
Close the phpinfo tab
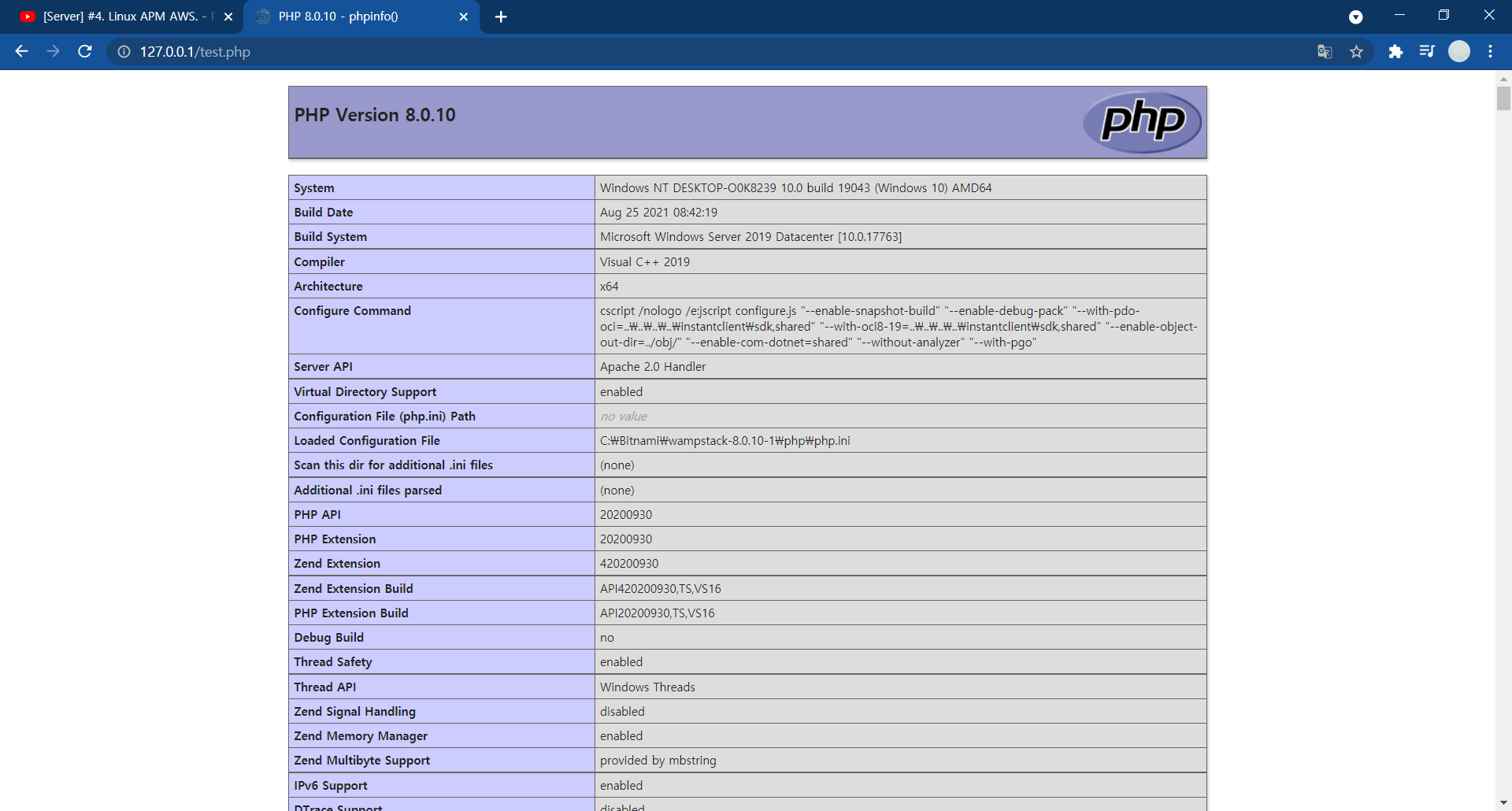[463, 17]
